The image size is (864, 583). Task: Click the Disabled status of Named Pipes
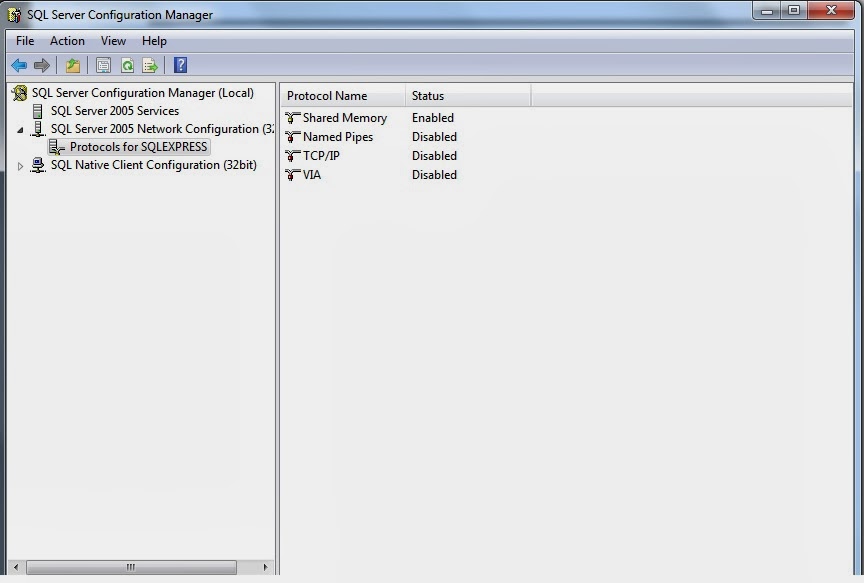click(x=435, y=137)
